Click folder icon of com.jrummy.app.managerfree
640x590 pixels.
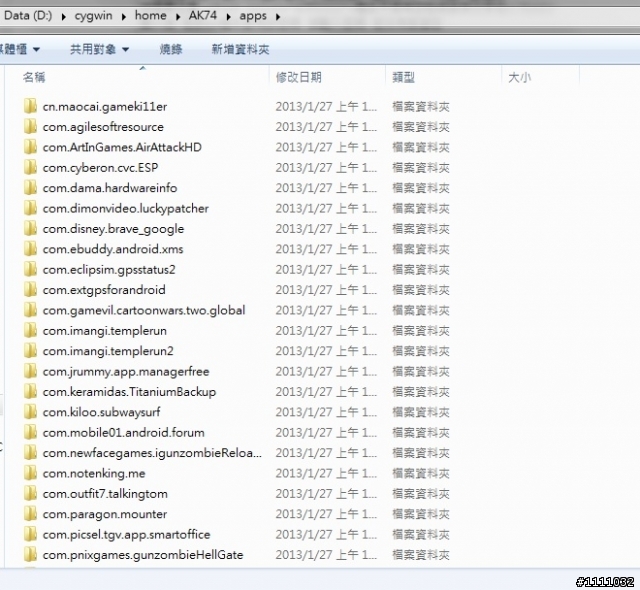pos(31,372)
